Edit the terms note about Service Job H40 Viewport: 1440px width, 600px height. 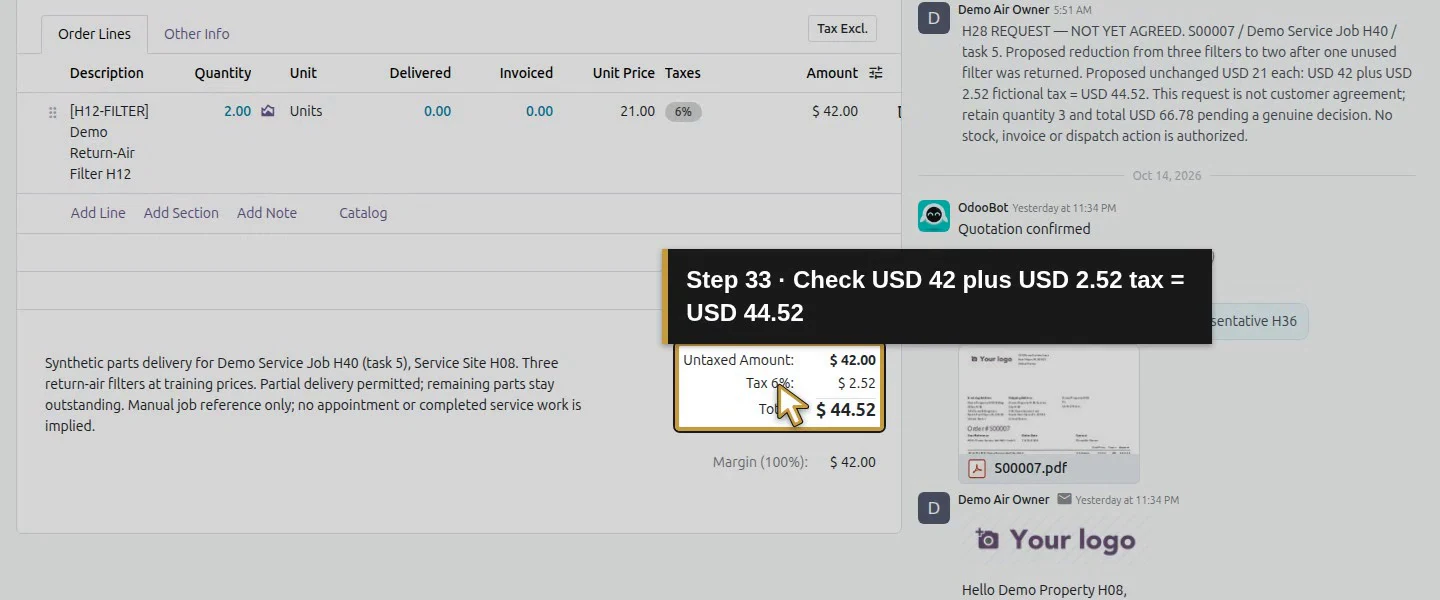pos(313,394)
